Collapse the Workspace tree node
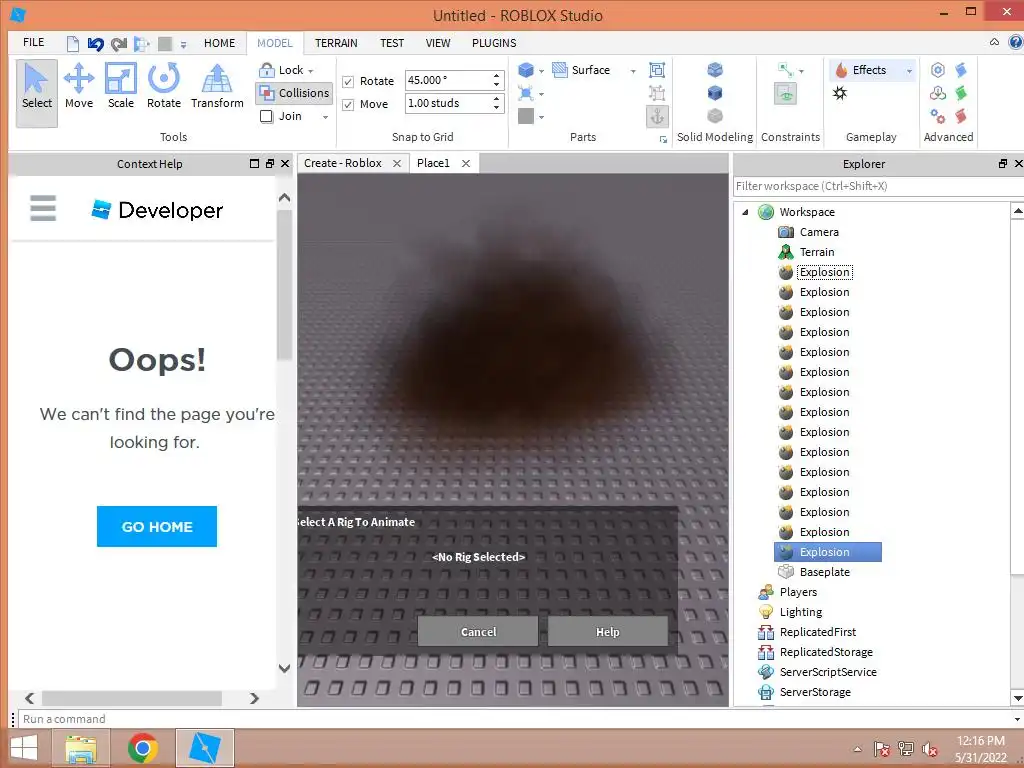The image size is (1024, 768). tap(745, 212)
